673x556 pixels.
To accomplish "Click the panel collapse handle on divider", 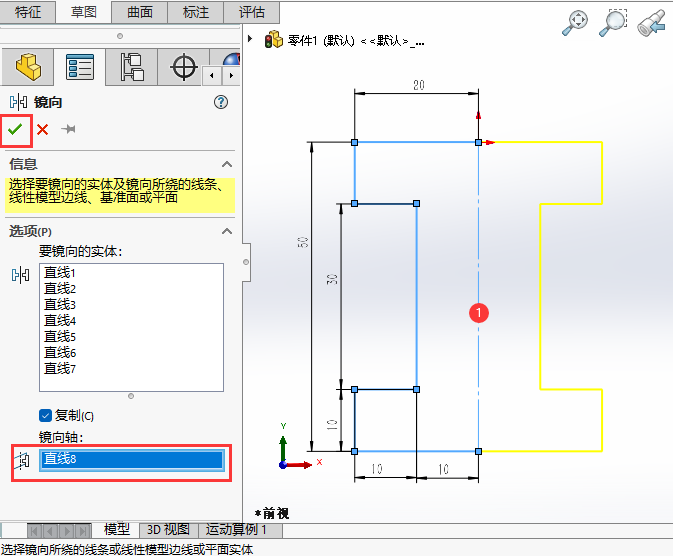I will [246, 262].
